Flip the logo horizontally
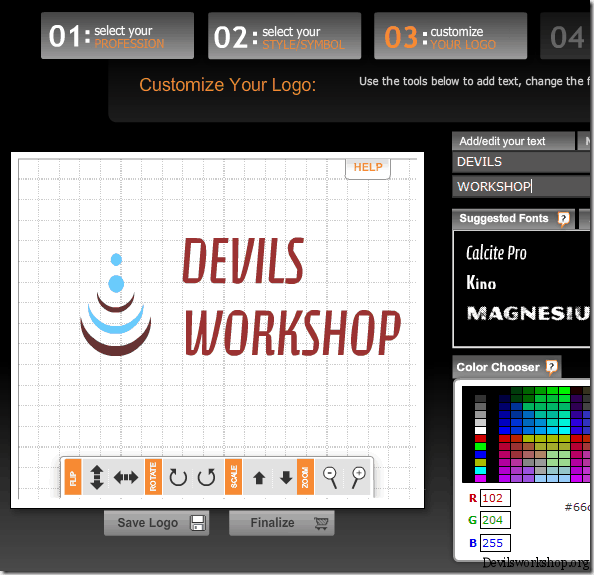The height and width of the screenshot is (575, 594). (126, 477)
